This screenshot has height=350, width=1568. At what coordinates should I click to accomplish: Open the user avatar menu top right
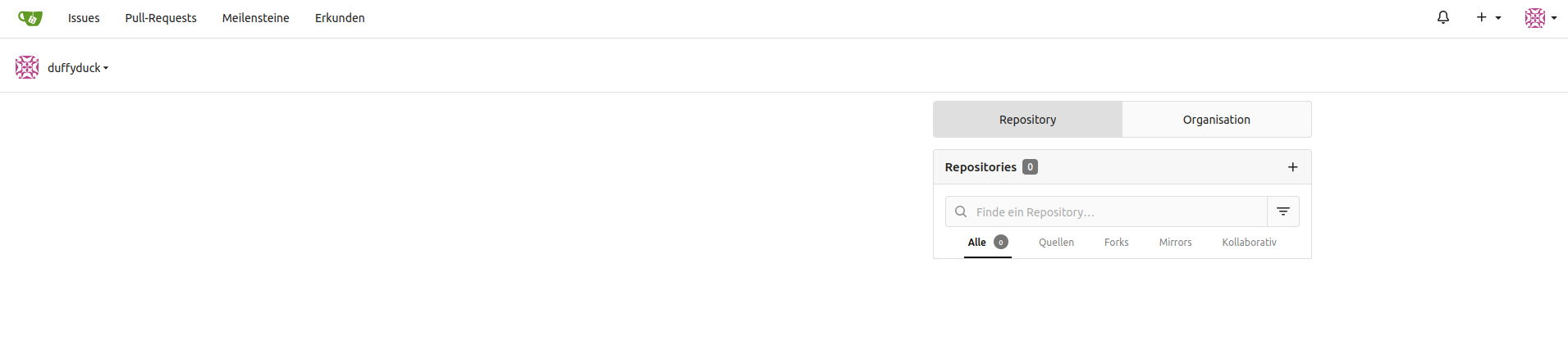[1540, 17]
